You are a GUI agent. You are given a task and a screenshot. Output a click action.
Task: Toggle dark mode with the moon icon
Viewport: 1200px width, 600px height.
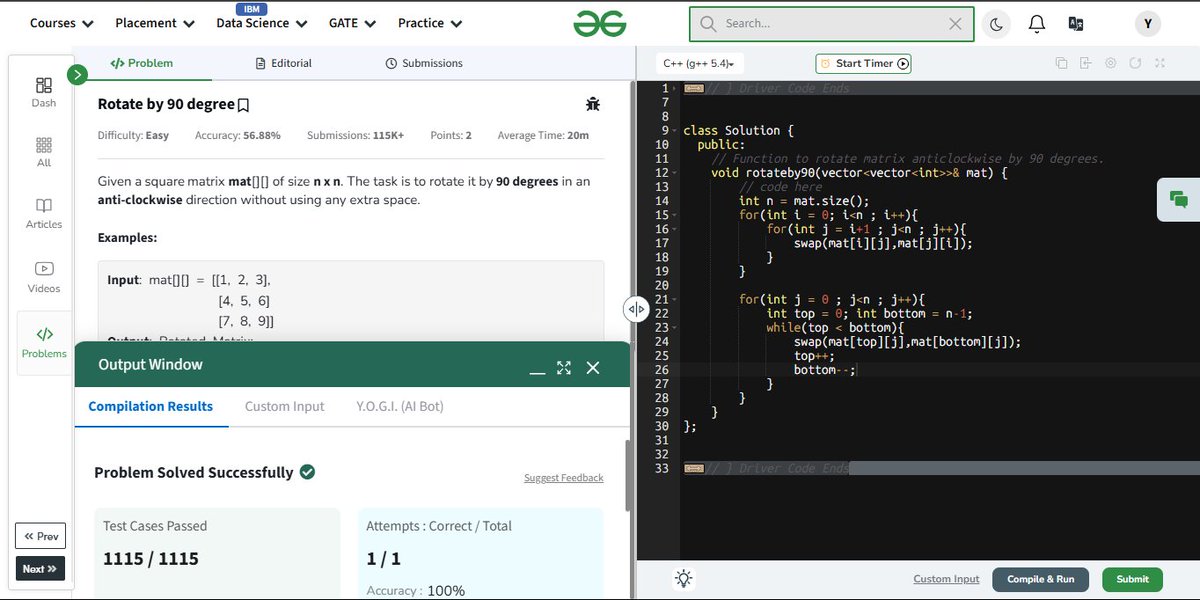(996, 24)
